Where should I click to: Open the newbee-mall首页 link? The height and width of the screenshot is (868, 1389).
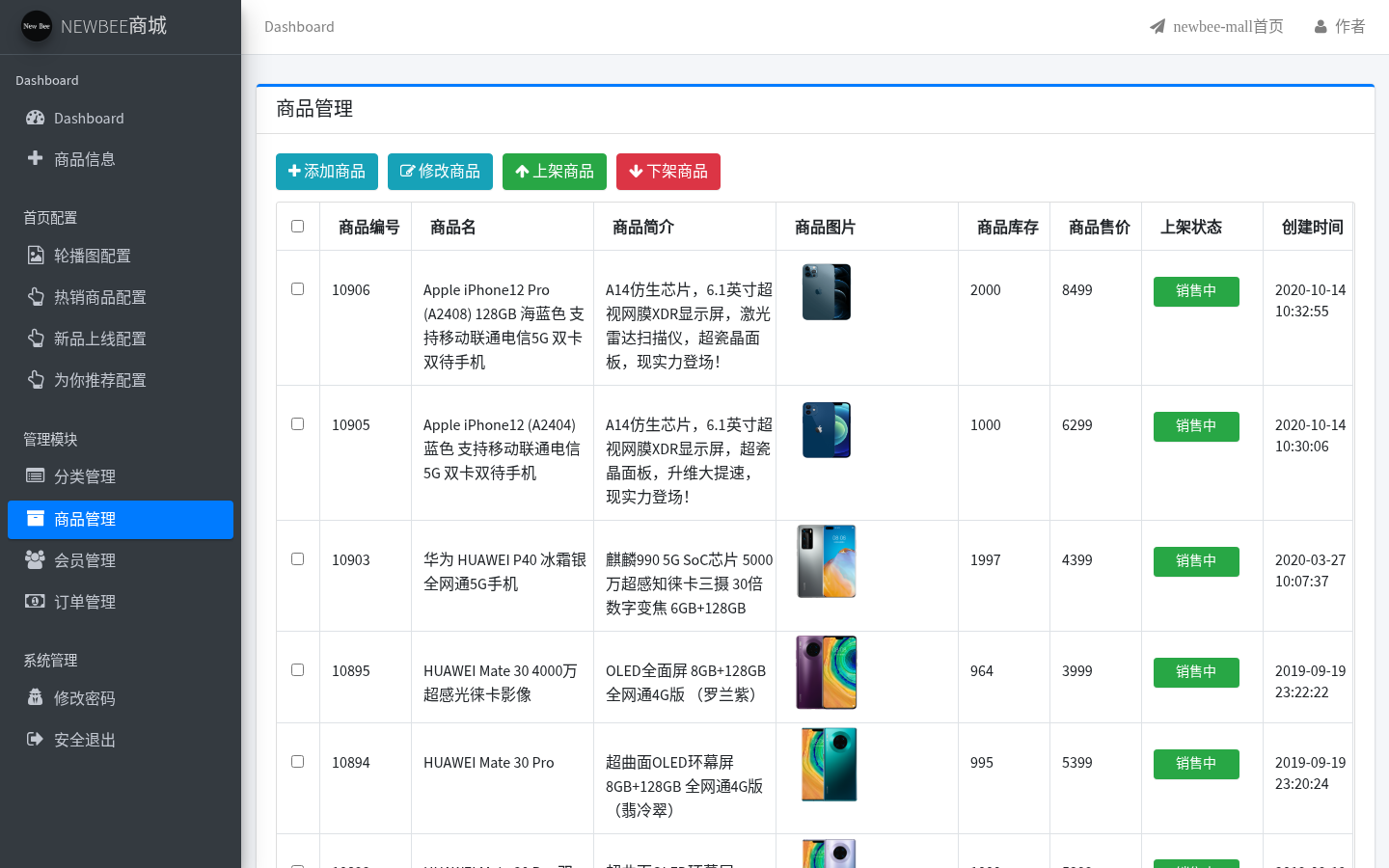[x=1216, y=27]
